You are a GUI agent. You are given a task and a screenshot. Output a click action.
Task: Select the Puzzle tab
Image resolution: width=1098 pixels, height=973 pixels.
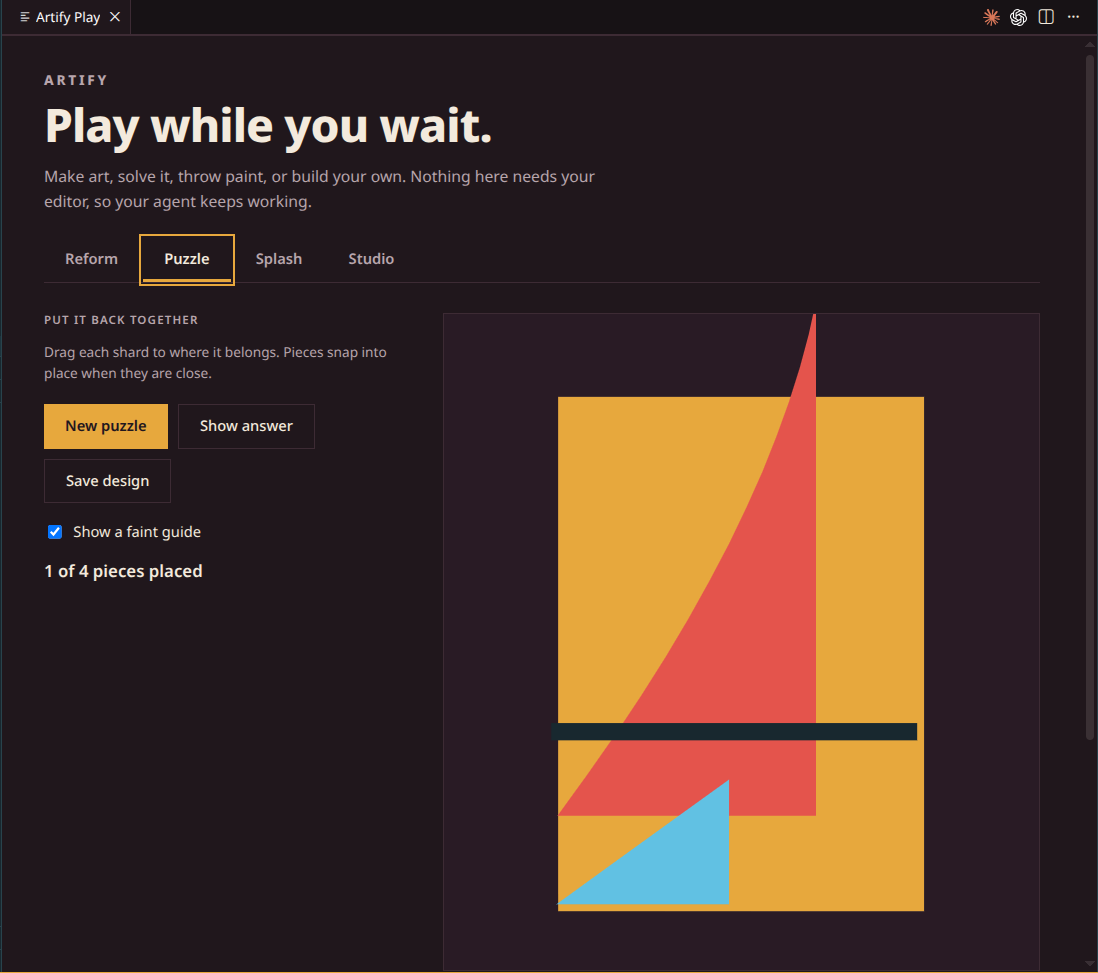click(x=187, y=259)
